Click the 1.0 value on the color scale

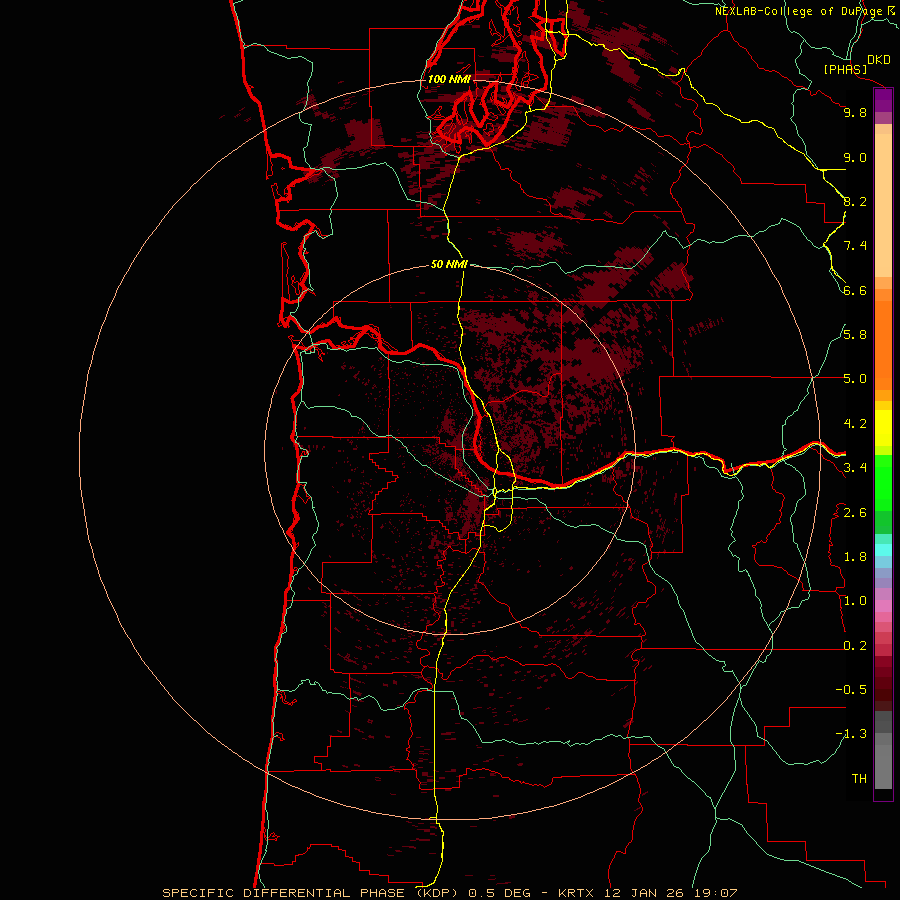tap(855, 601)
